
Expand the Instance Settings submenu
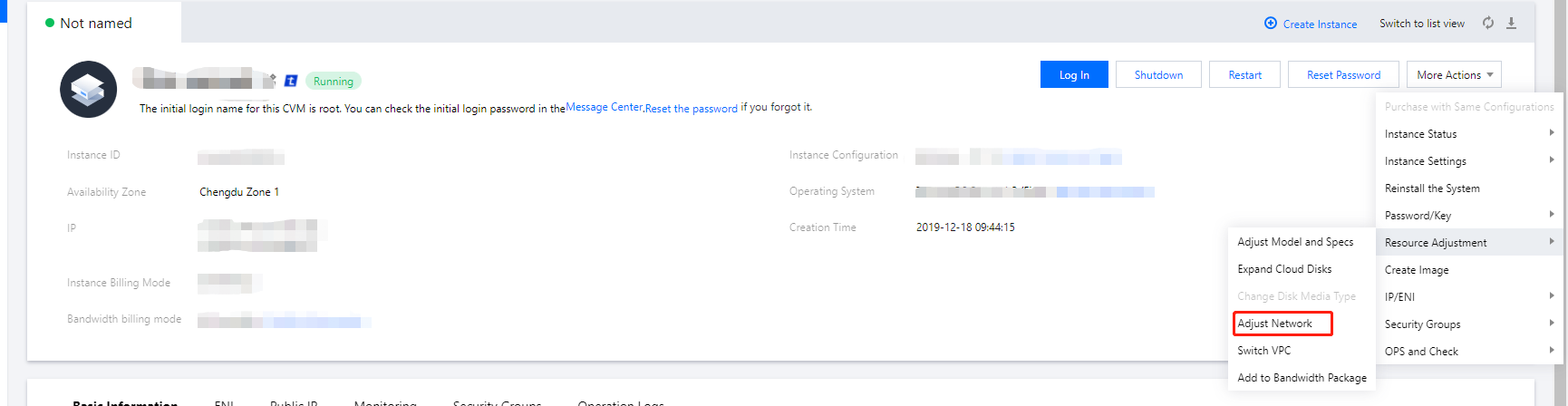pos(1468,160)
